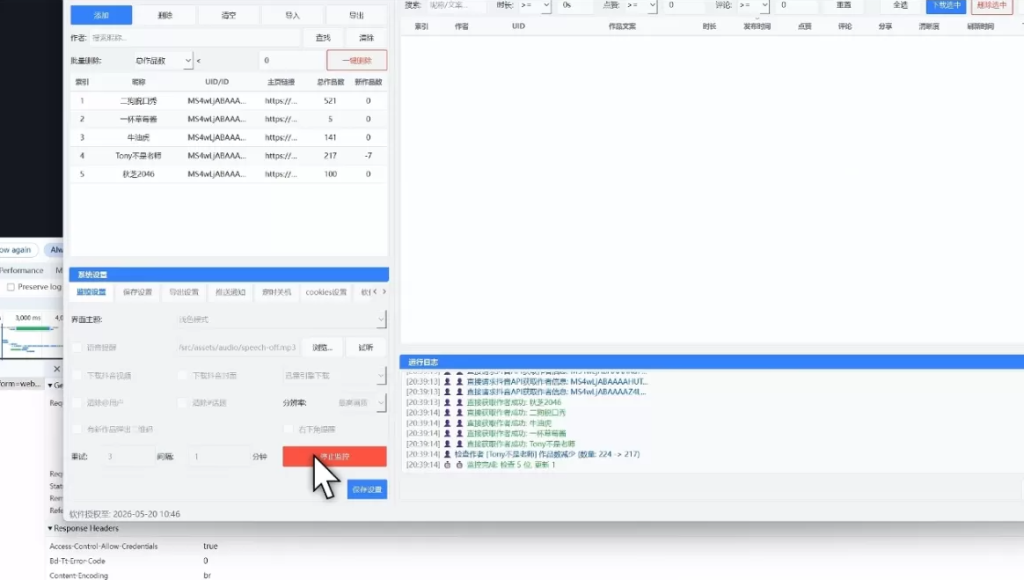The height and width of the screenshot is (580, 1024).
Task: Click the 查找 search button
Action: 323,38
